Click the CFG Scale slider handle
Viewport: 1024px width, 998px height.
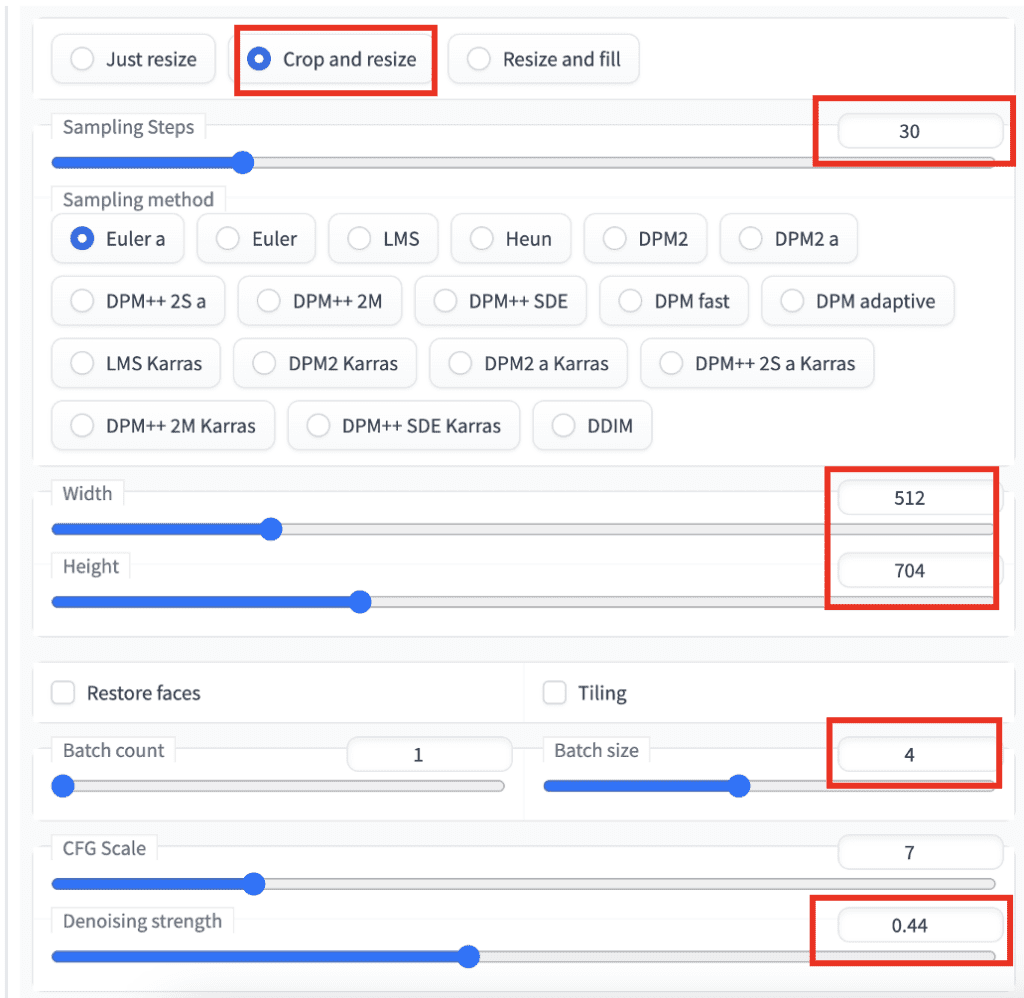coord(254,883)
